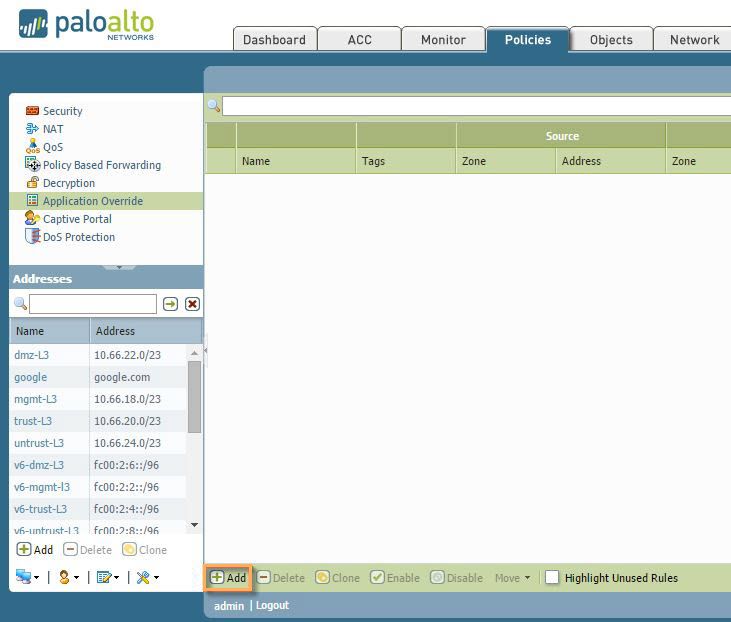731x622 pixels.
Task: Switch to the Dashboard tab
Action: 275,40
